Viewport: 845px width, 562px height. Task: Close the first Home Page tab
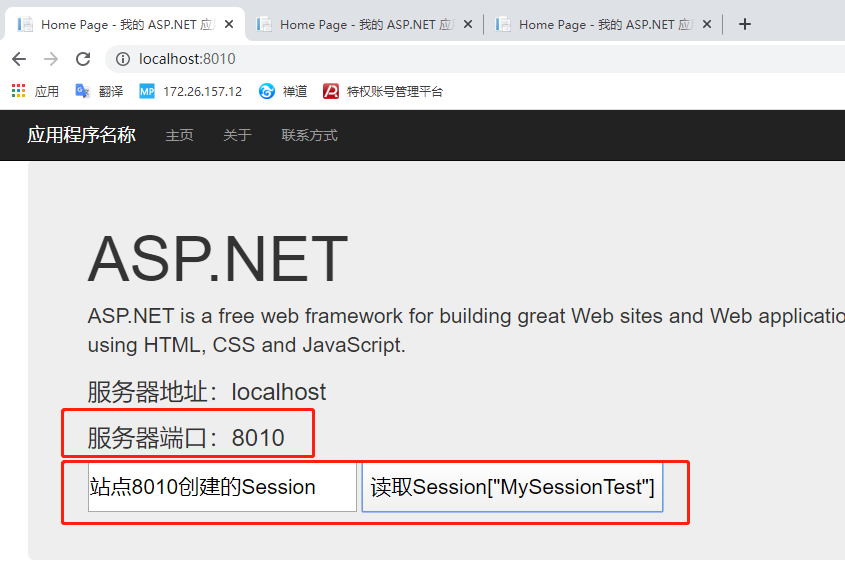pos(229,24)
